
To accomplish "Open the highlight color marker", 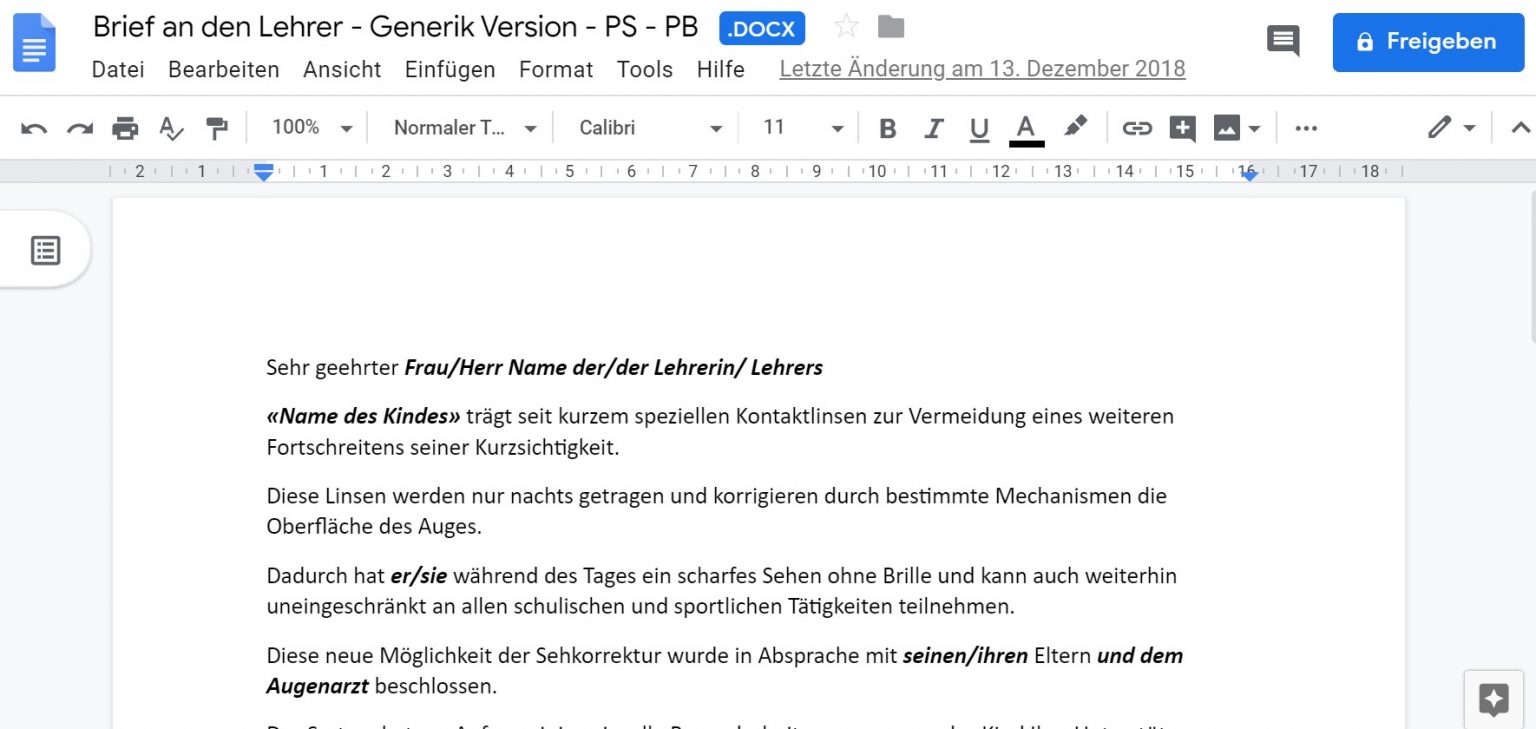I will point(1075,127).
